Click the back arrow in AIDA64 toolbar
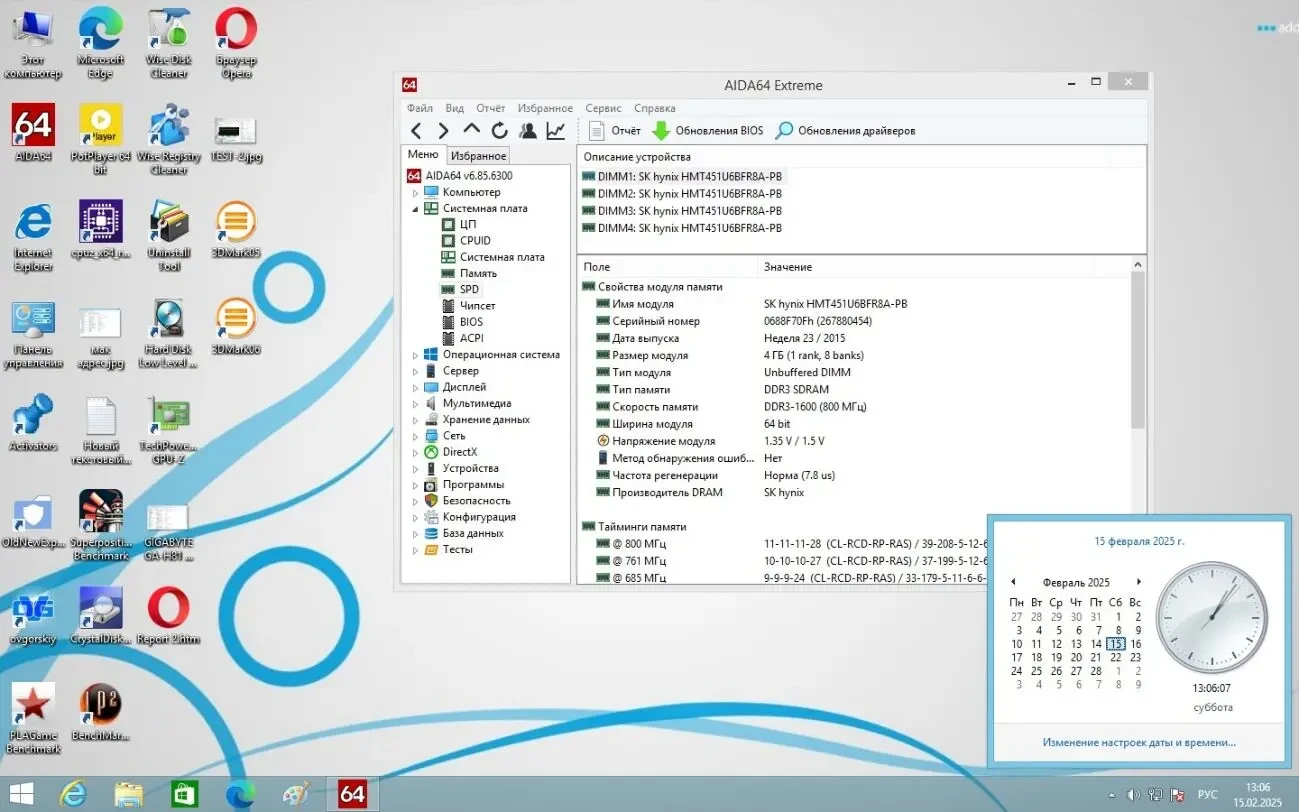 click(x=417, y=130)
